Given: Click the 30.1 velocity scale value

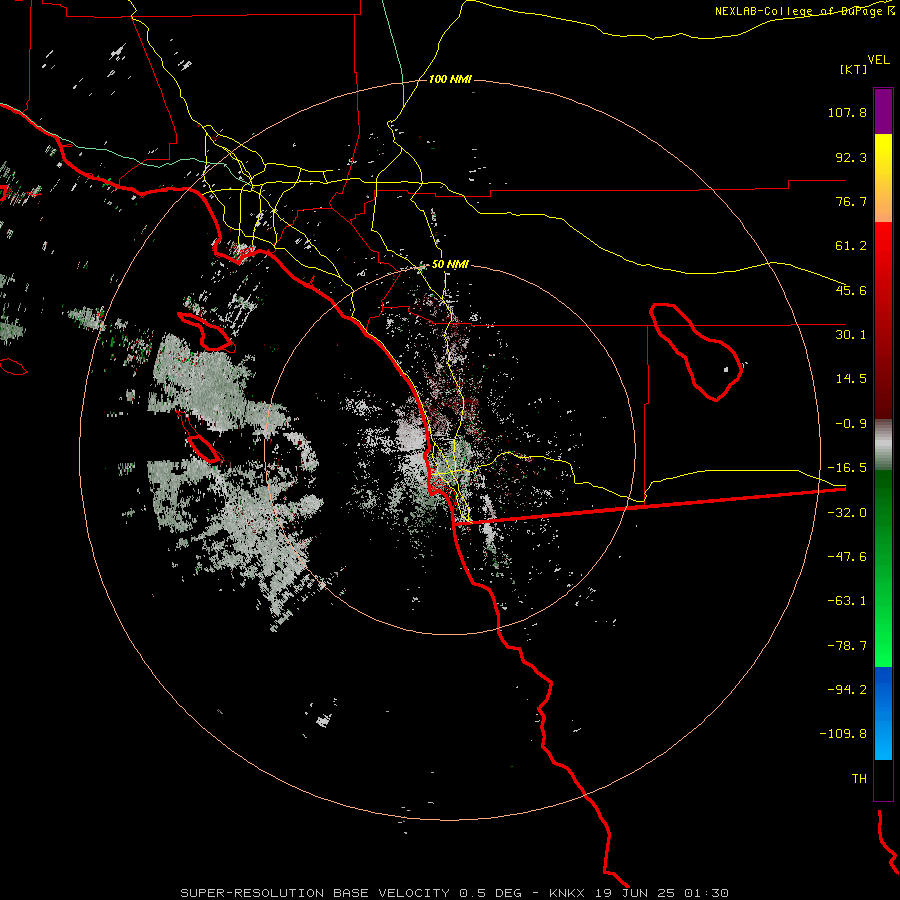Looking at the screenshot, I should 851,335.
